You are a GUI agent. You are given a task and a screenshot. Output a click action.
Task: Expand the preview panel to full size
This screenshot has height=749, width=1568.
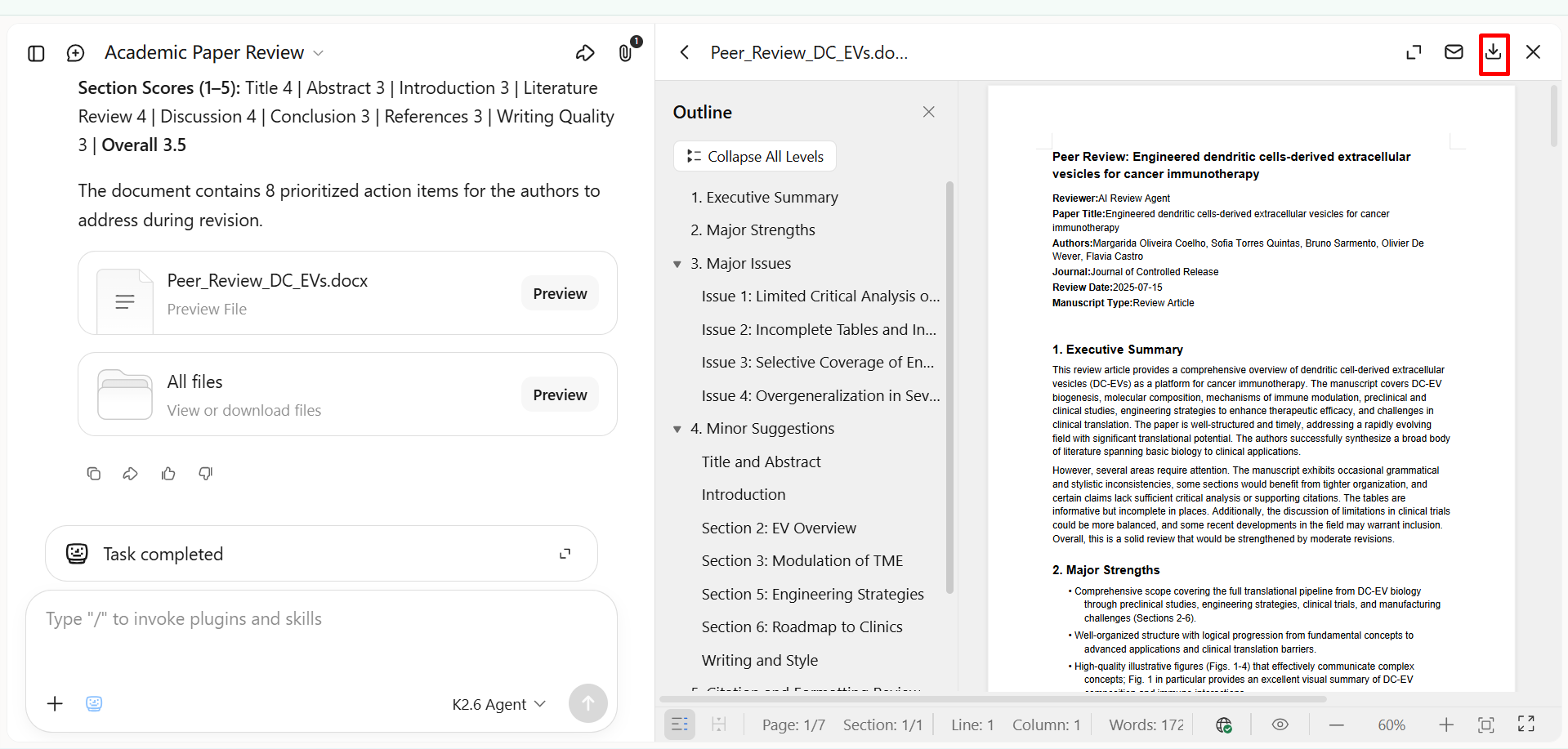[x=1414, y=52]
